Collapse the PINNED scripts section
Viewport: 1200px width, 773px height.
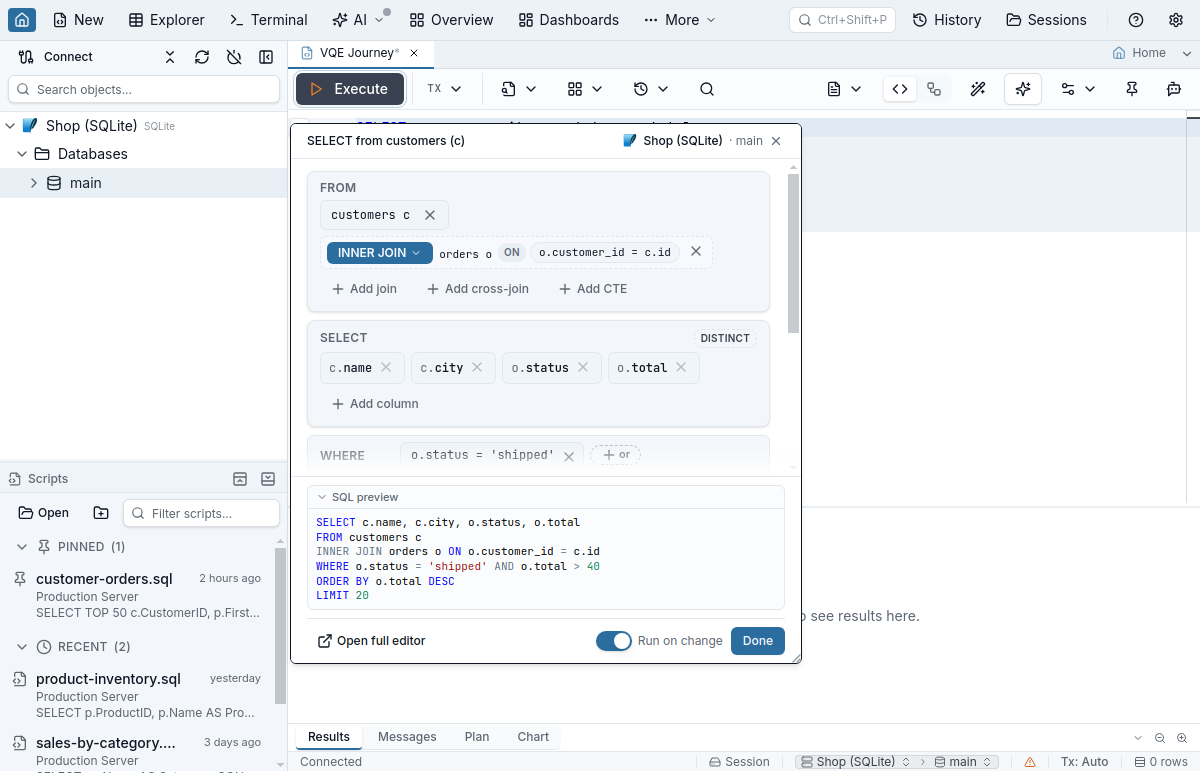click(22, 547)
